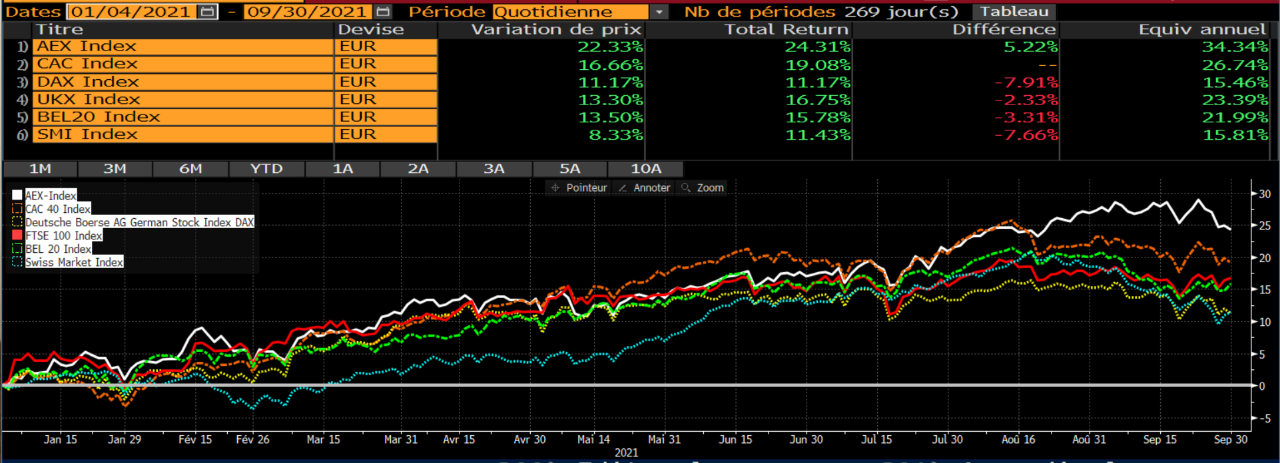
Task: Select the 10A time range tab
Action: pyautogui.click(x=645, y=169)
